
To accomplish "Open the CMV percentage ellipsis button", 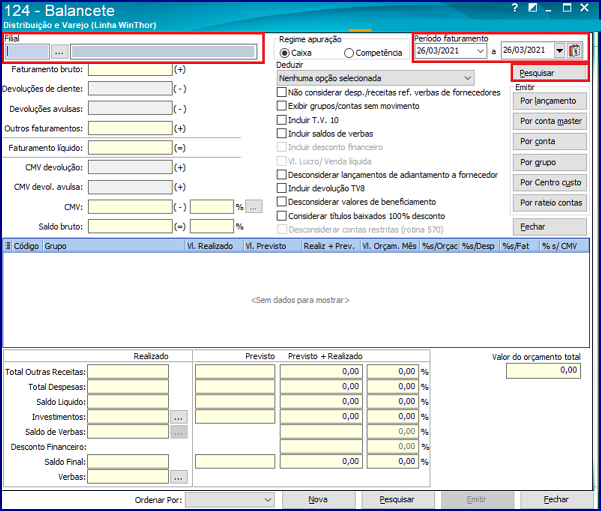I will point(253,207).
